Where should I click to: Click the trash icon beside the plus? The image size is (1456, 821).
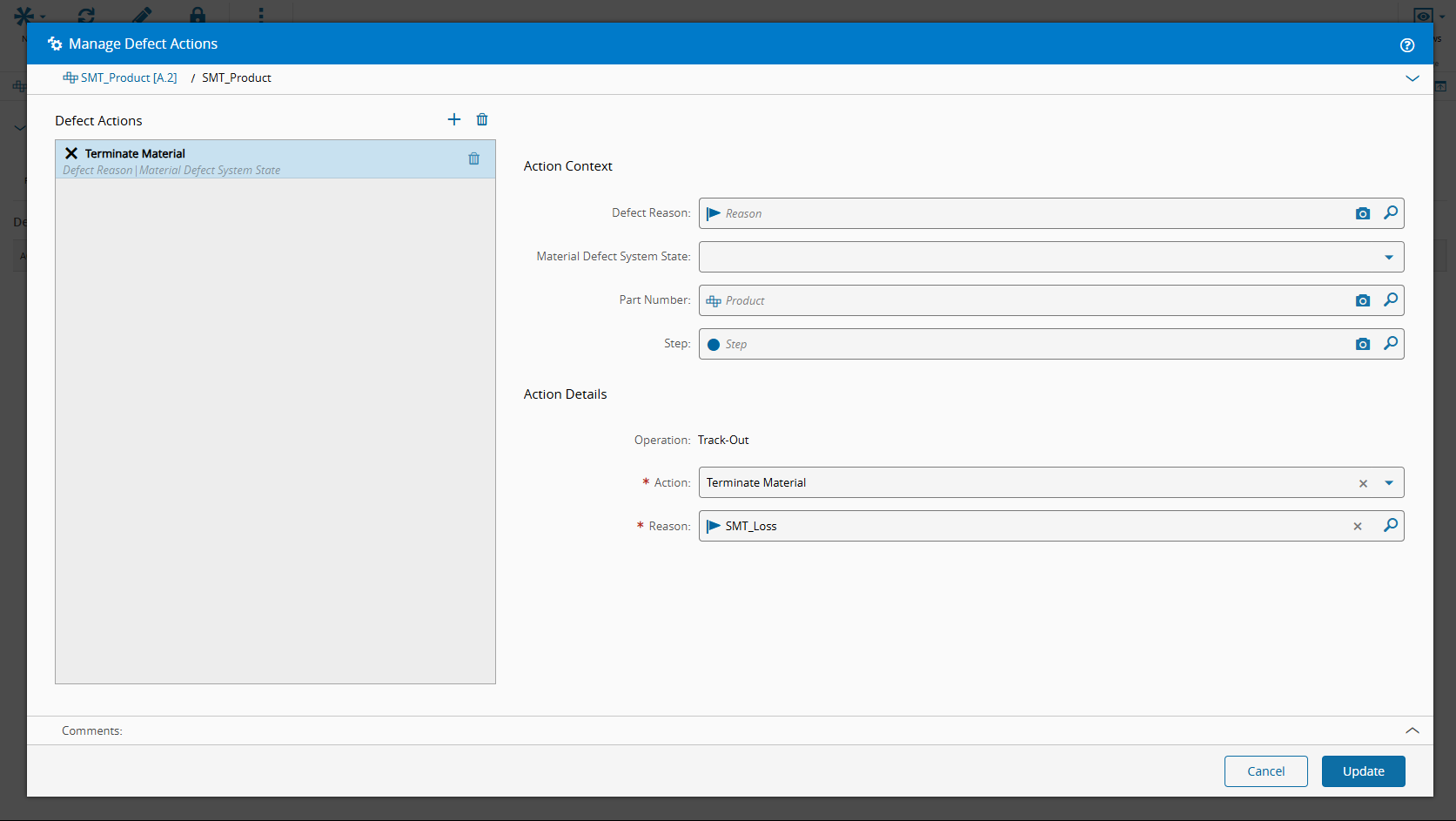click(x=482, y=119)
